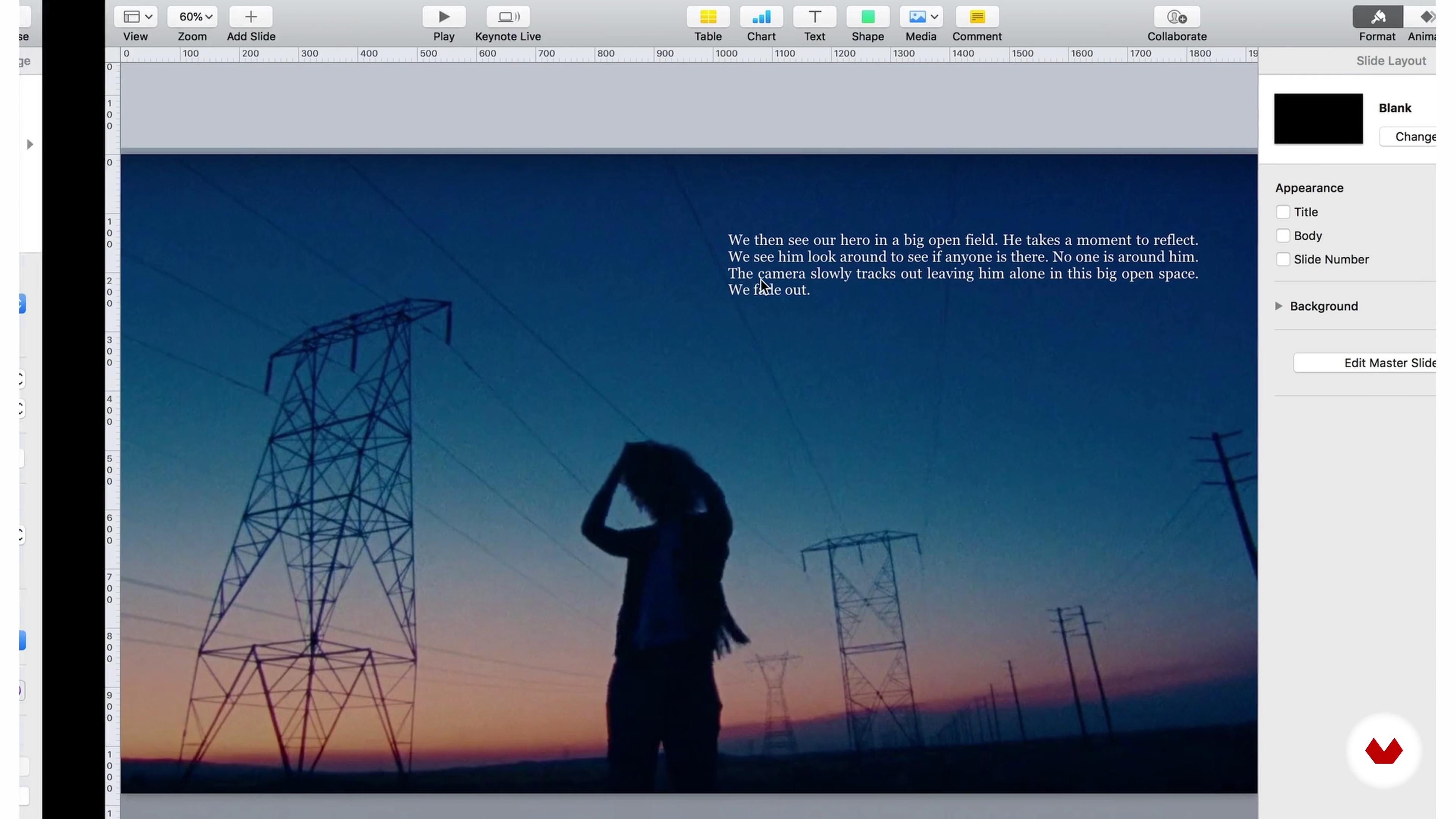Image resolution: width=1456 pixels, height=819 pixels.
Task: Open Keynote Live
Action: [508, 17]
